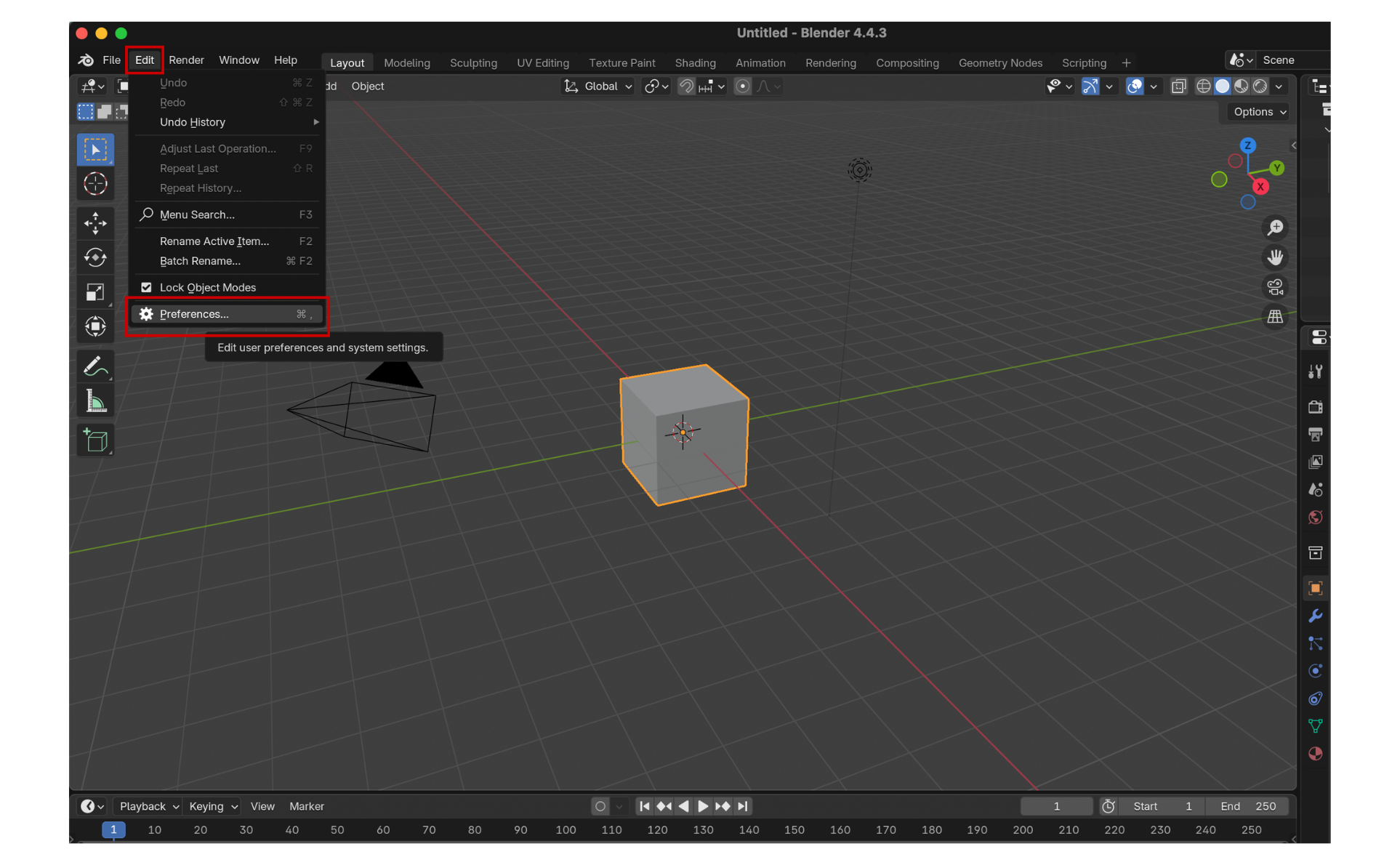The width and height of the screenshot is (1400, 865).
Task: Select the Move tool
Action: click(x=95, y=222)
